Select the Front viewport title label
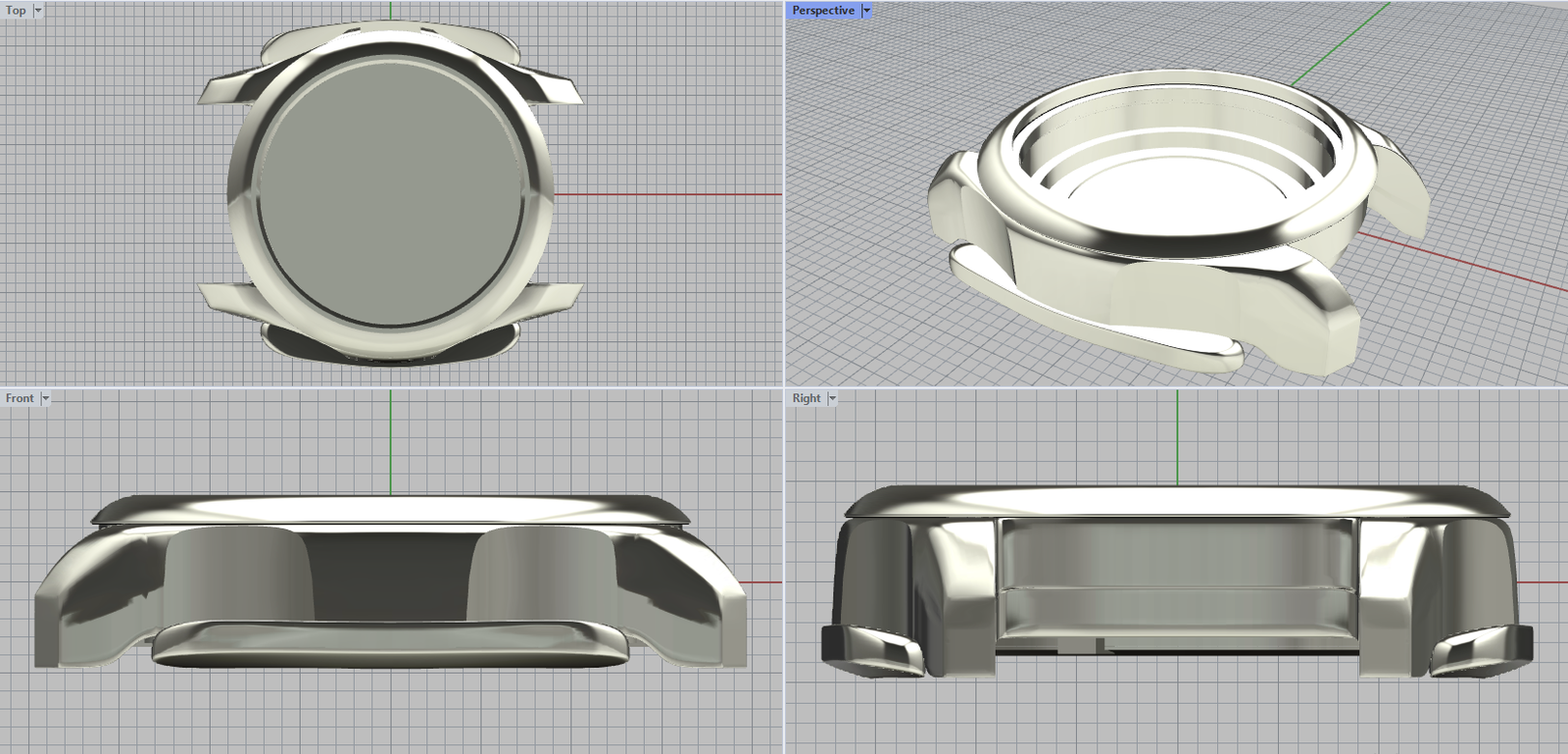The width and height of the screenshot is (1568, 754). (20, 399)
